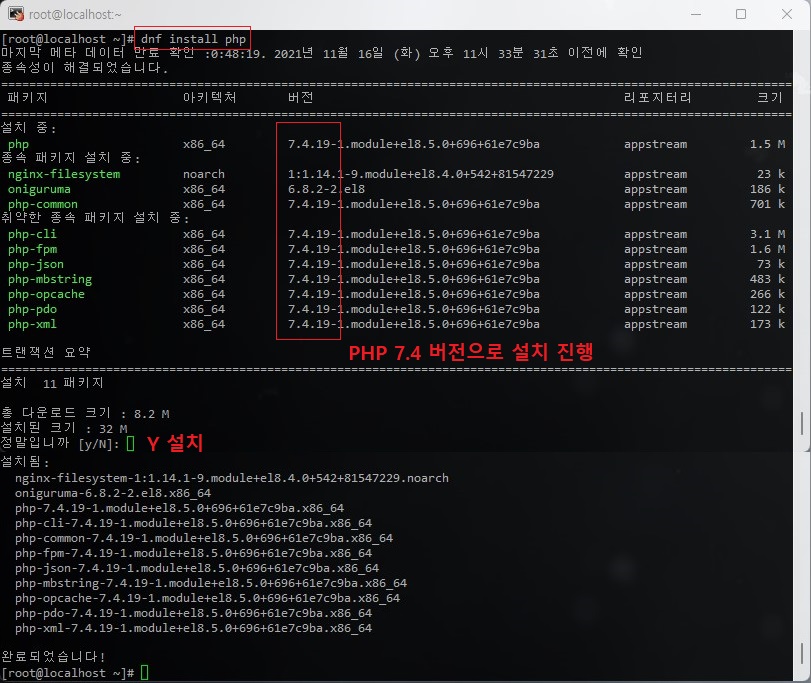The height and width of the screenshot is (683, 812).
Task: Click size '701 k' in php-common row
Action: [x=767, y=204]
